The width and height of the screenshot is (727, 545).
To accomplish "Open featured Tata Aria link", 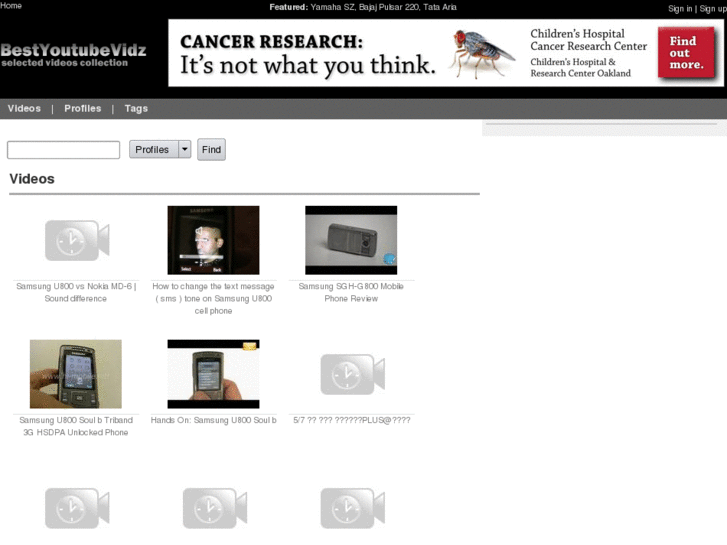I will 440,7.
